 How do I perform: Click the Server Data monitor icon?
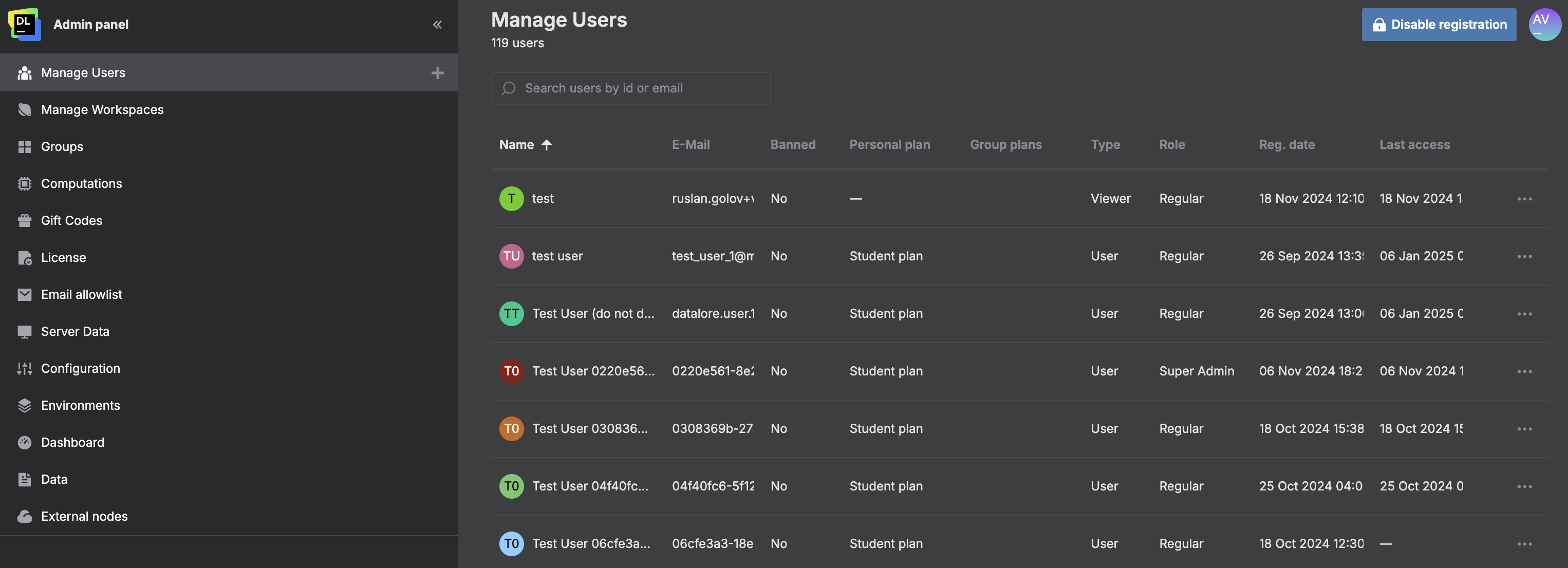(24, 331)
